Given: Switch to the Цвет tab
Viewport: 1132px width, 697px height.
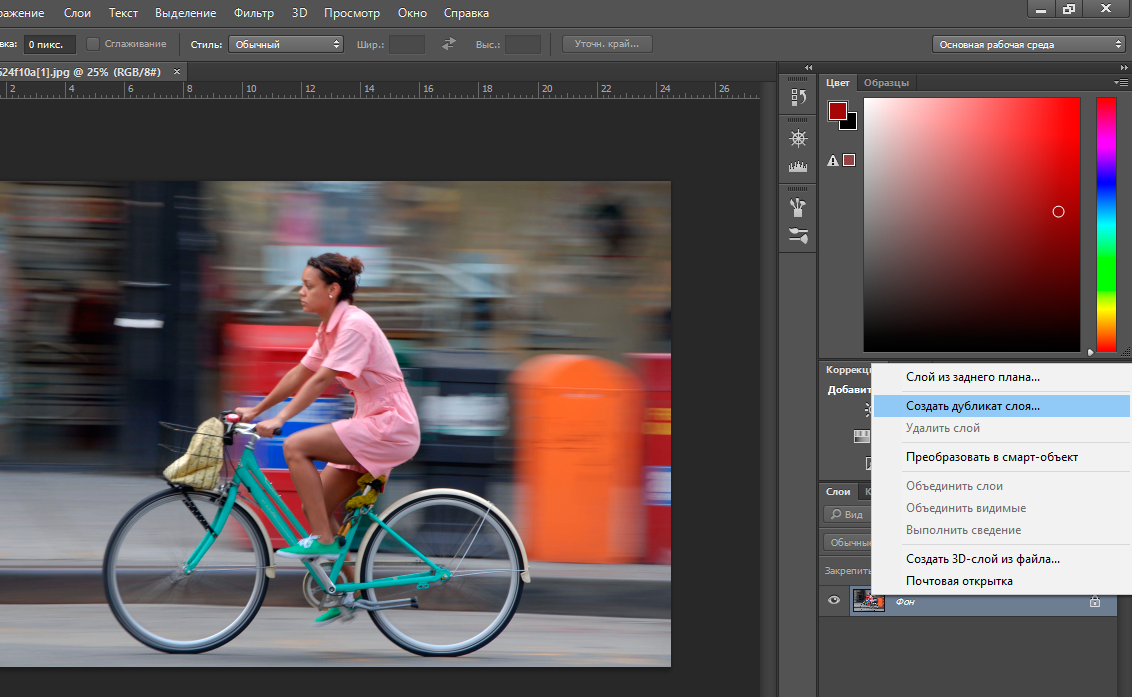Looking at the screenshot, I should [837, 83].
